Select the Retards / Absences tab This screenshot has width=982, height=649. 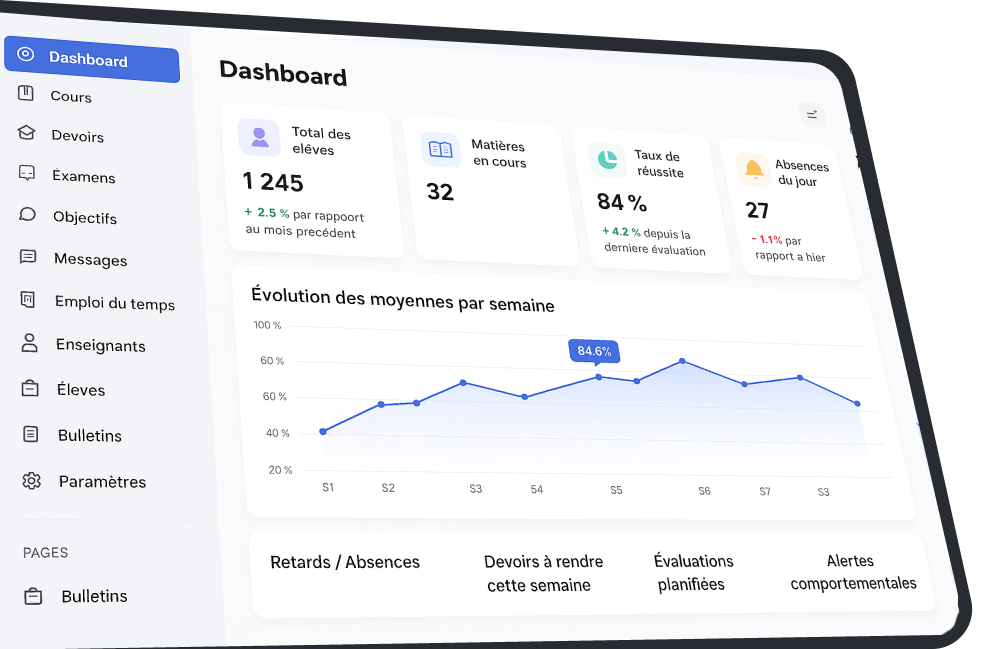click(x=345, y=562)
